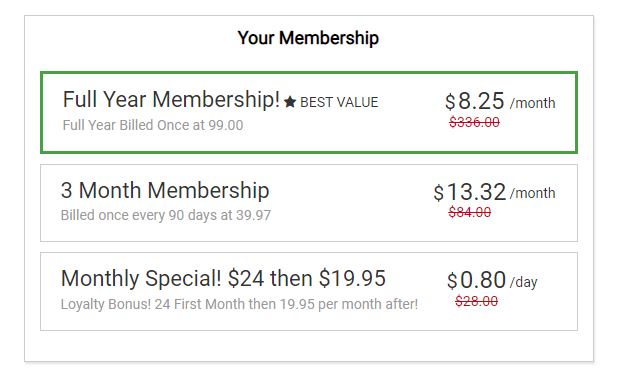Image resolution: width=622 pixels, height=381 pixels.
Task: Click the Monthly Special! $24 then $19.95 title
Action: click(x=223, y=278)
